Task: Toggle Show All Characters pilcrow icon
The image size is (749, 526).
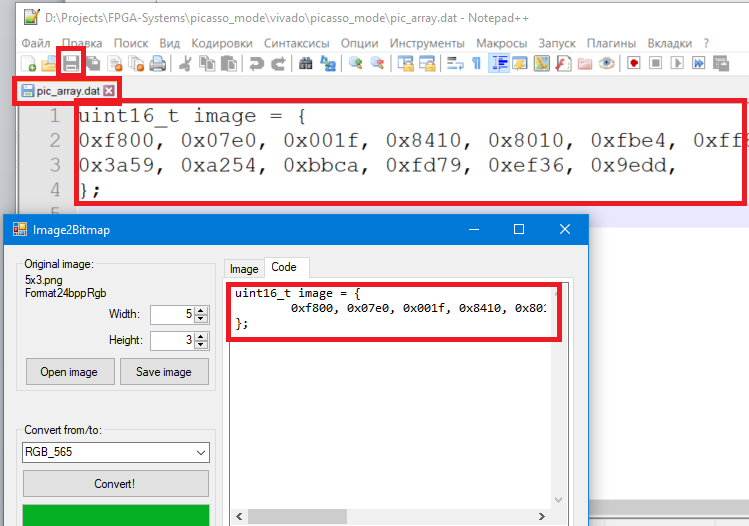Action: [x=476, y=63]
